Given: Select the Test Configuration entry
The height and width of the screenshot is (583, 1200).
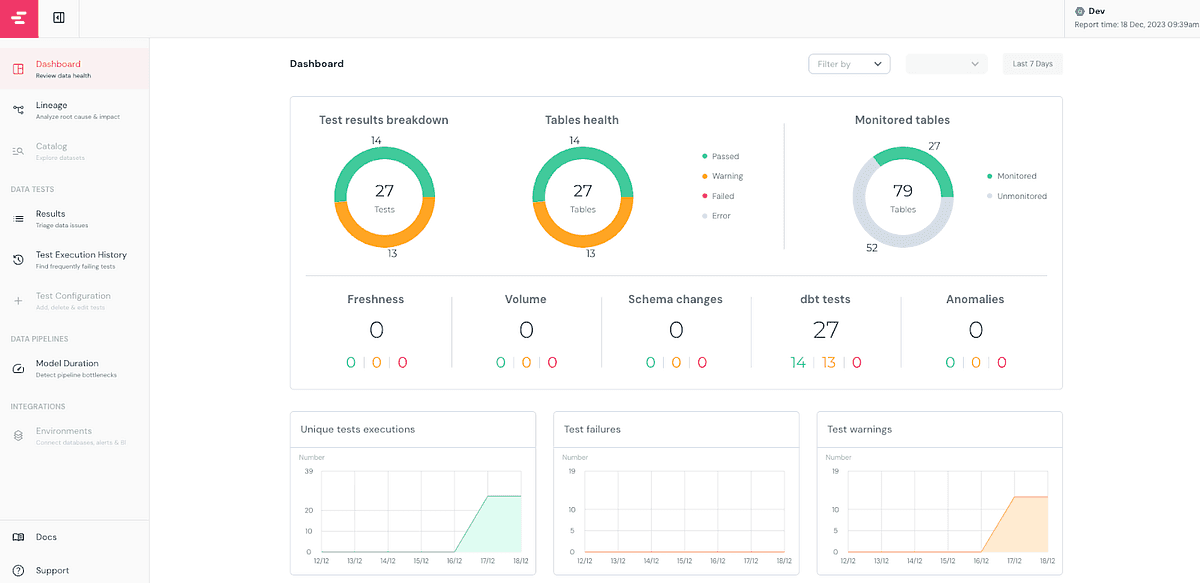Looking at the screenshot, I should tap(75, 301).
